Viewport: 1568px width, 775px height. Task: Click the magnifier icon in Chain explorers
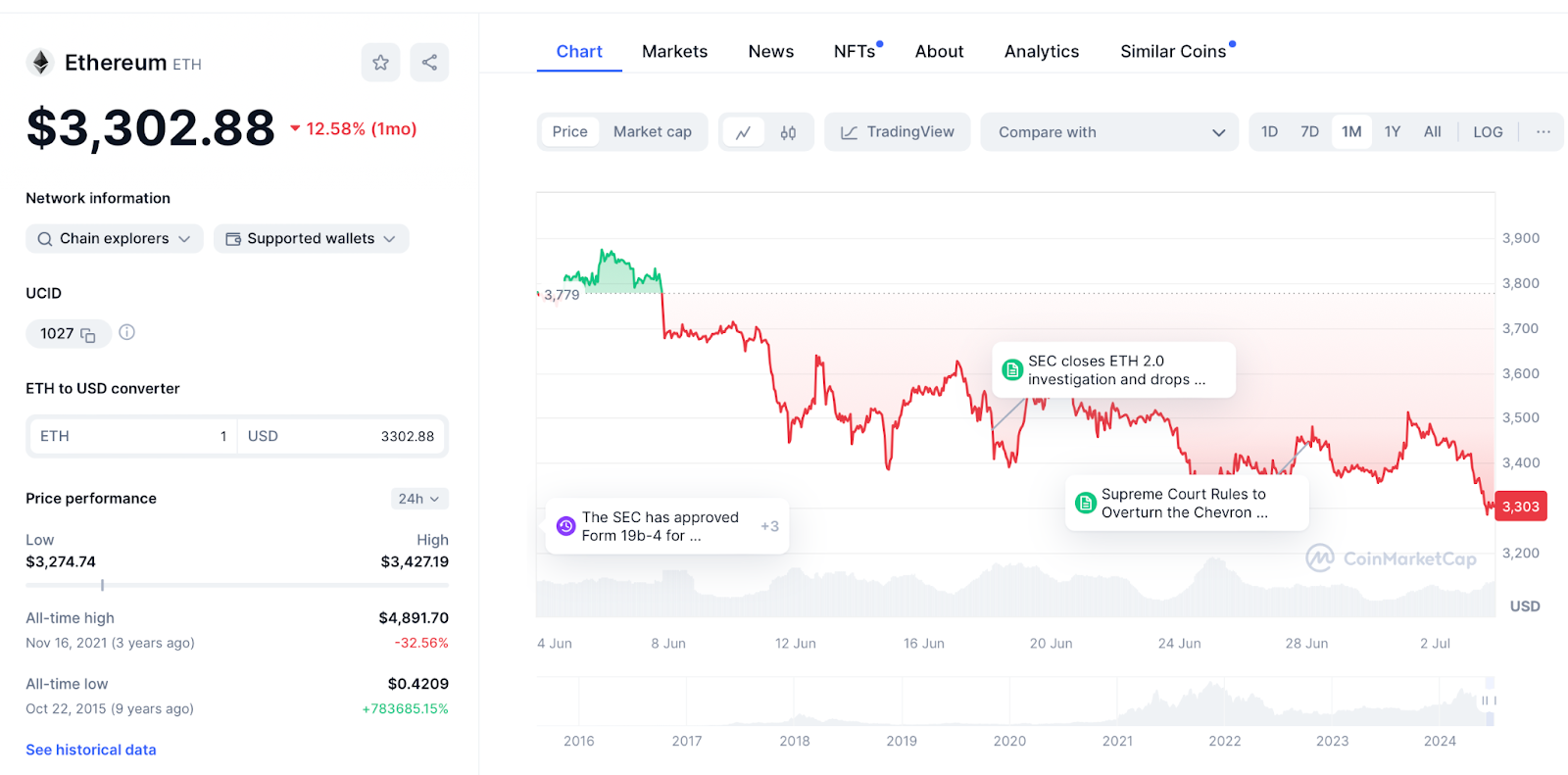45,239
